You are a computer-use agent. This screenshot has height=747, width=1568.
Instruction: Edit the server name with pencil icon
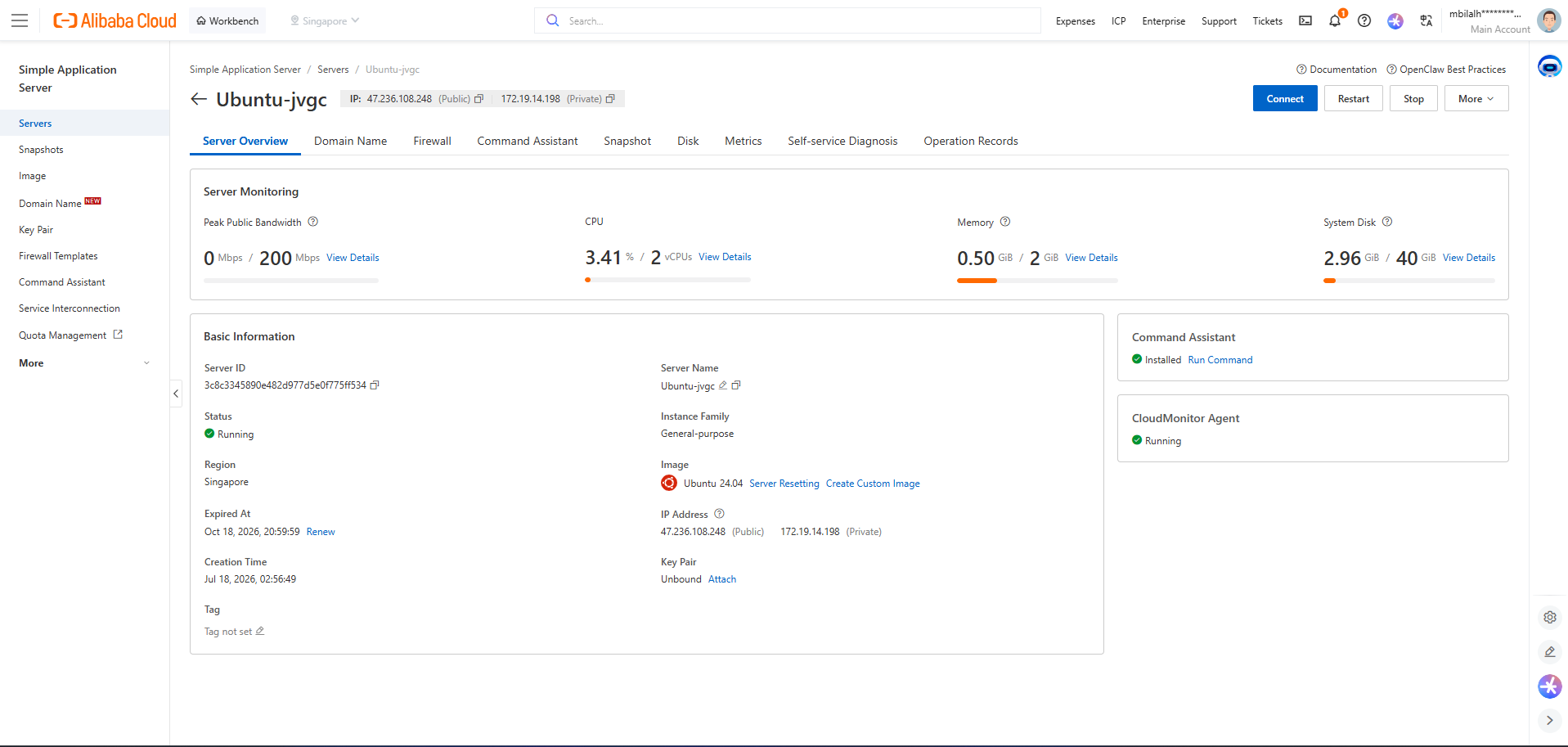[x=723, y=385]
